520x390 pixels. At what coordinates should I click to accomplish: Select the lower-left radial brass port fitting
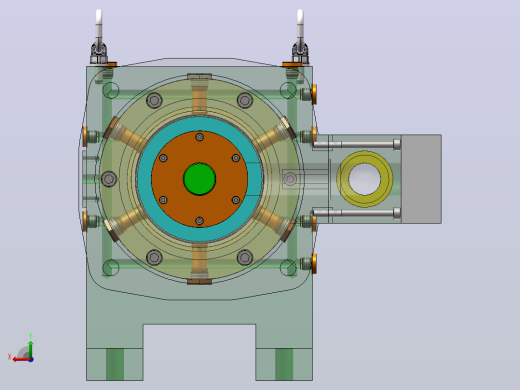point(125,223)
